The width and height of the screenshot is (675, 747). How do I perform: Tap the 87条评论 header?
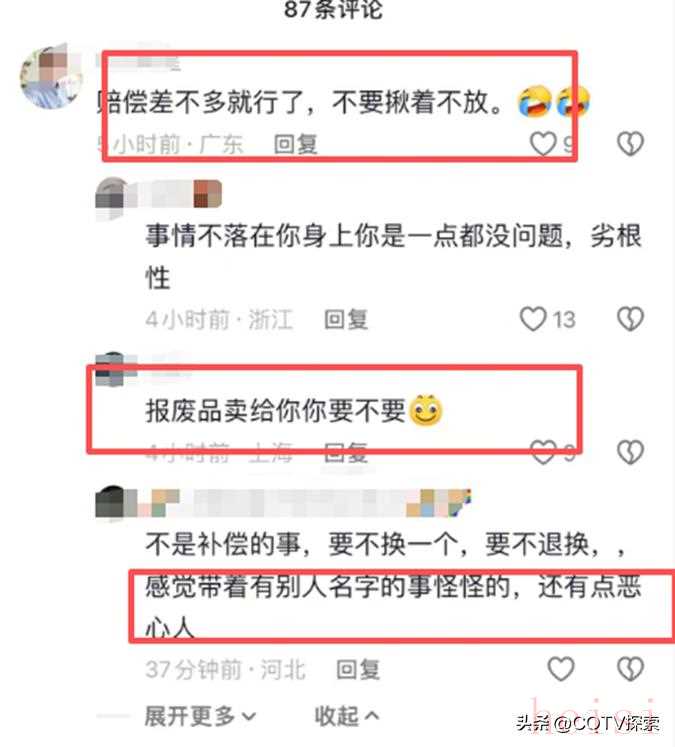(333, 10)
